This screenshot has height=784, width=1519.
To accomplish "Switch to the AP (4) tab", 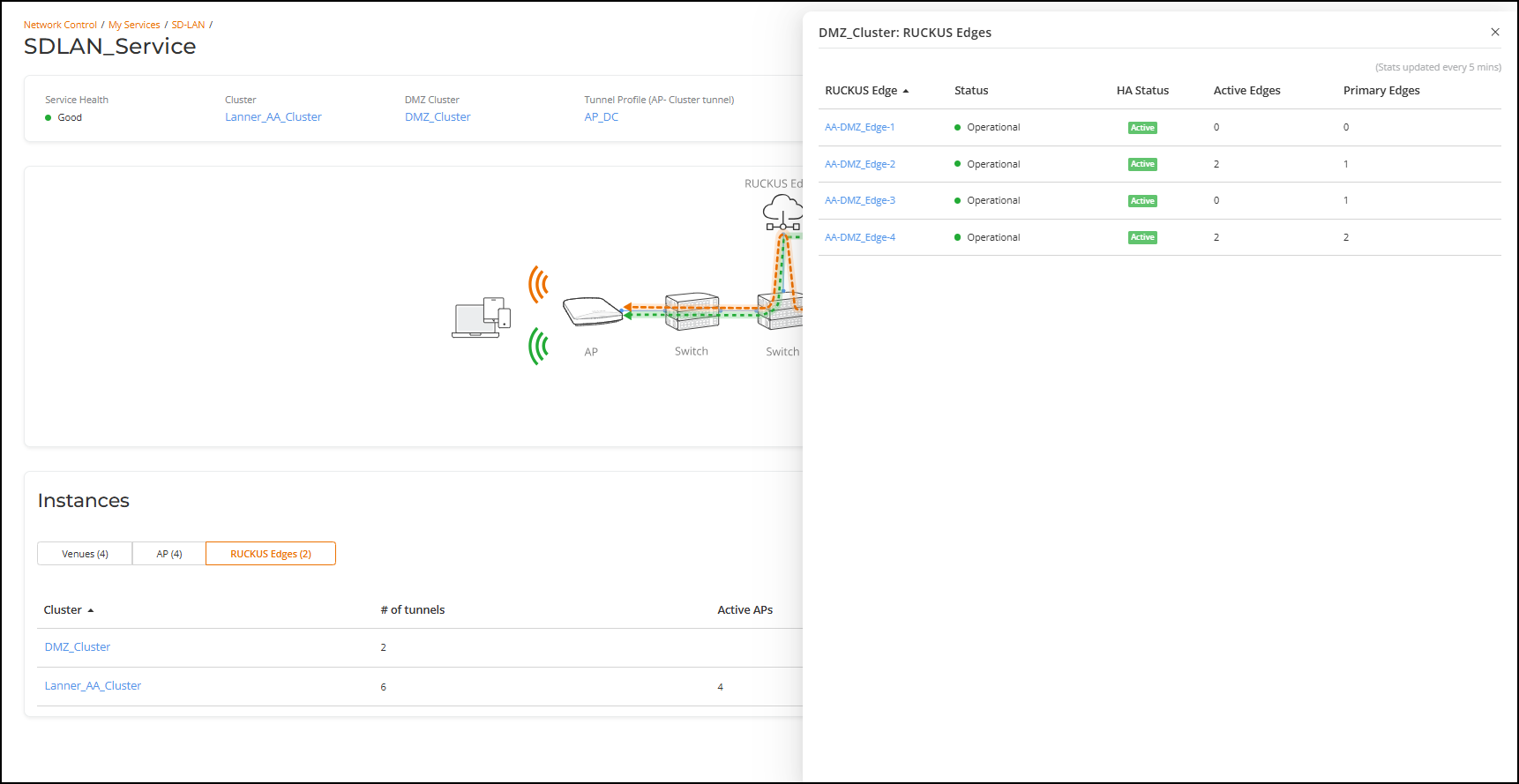I will 169,554.
